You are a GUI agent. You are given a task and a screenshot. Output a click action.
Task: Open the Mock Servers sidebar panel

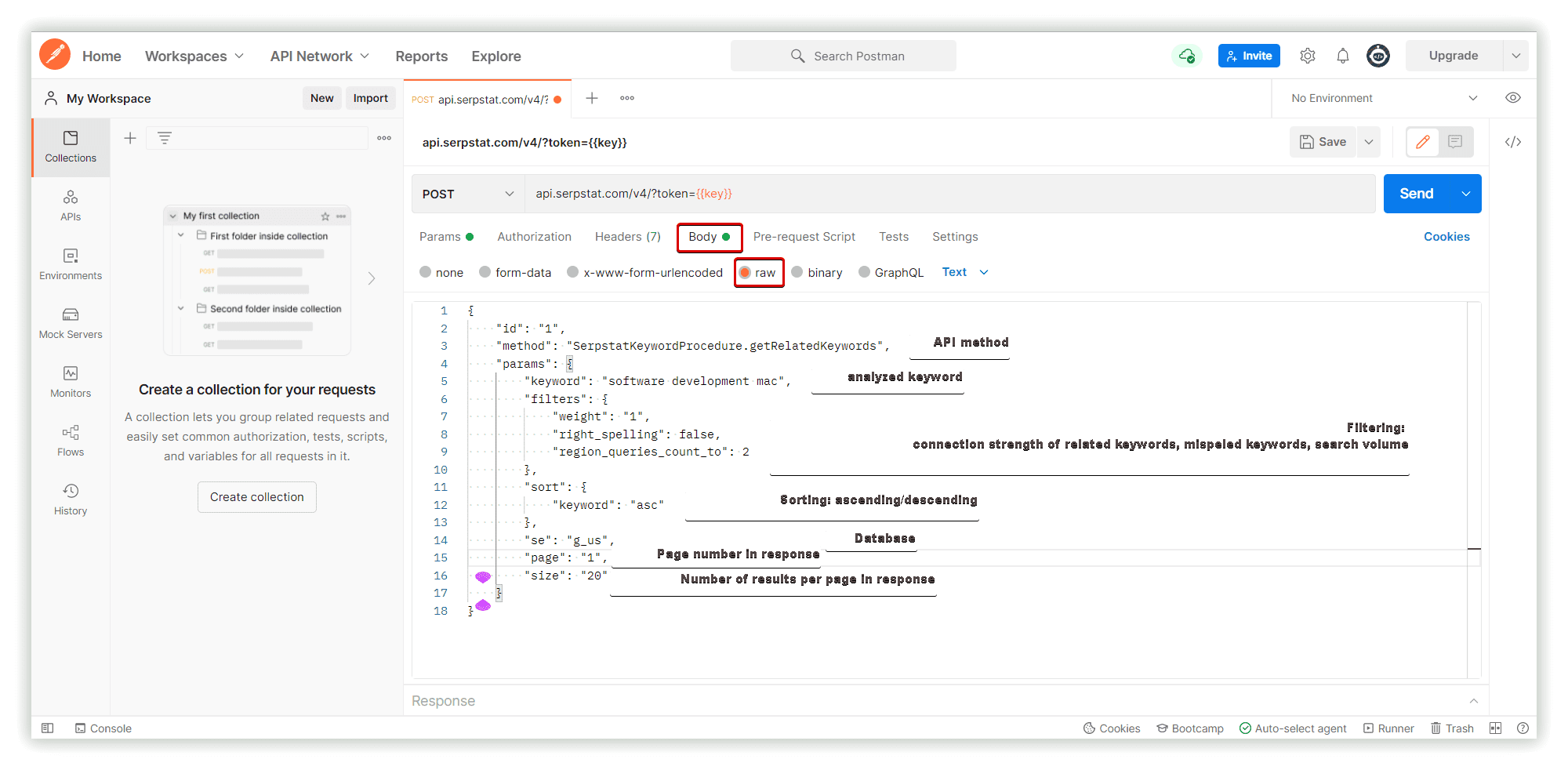coord(71,323)
